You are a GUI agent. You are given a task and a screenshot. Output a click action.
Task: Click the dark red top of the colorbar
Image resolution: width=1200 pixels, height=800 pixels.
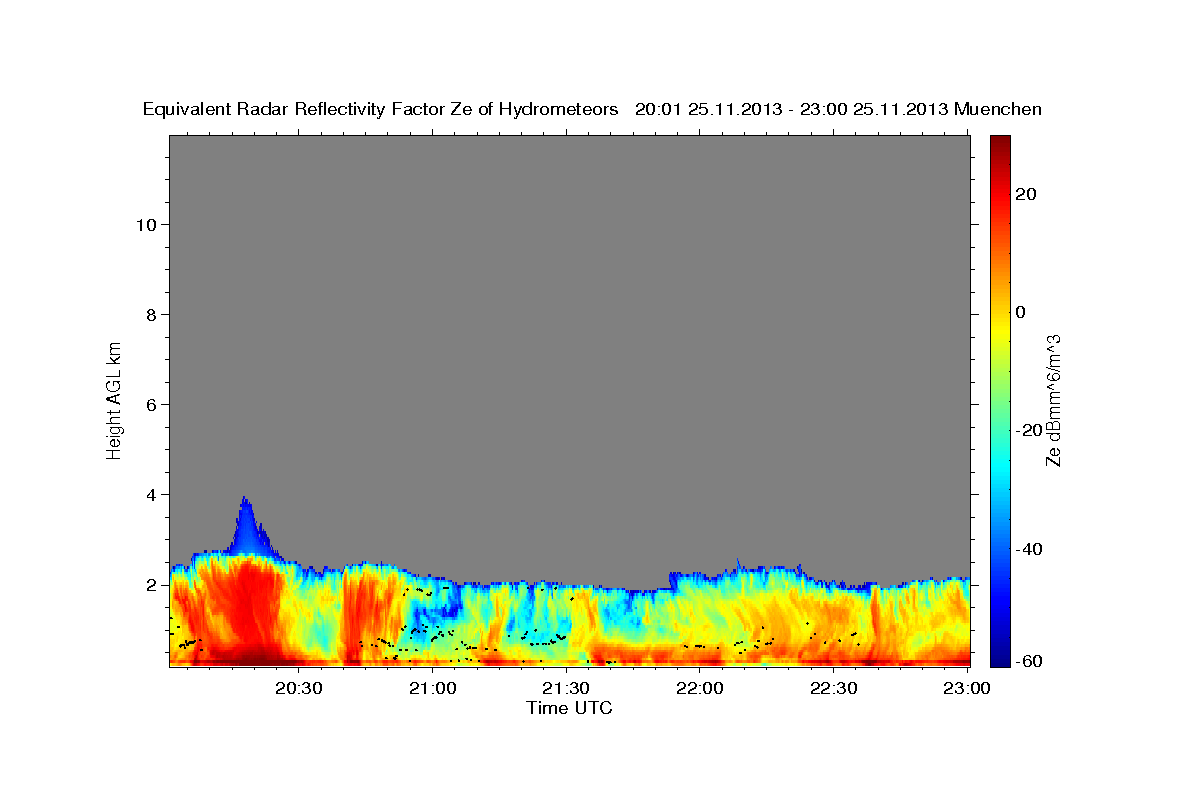(x=999, y=145)
